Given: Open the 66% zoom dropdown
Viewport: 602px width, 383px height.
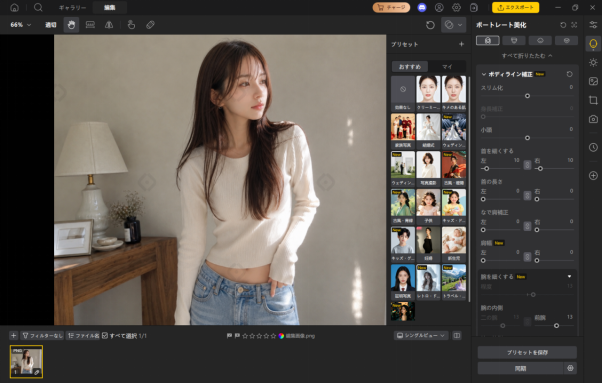Looking at the screenshot, I should coord(21,25).
